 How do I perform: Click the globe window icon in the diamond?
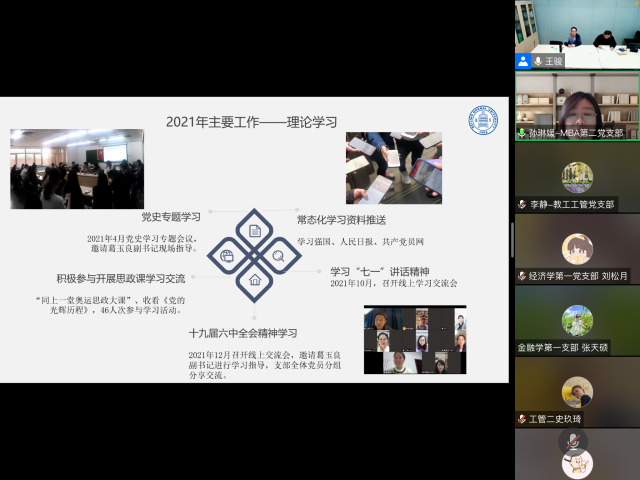tap(229, 256)
